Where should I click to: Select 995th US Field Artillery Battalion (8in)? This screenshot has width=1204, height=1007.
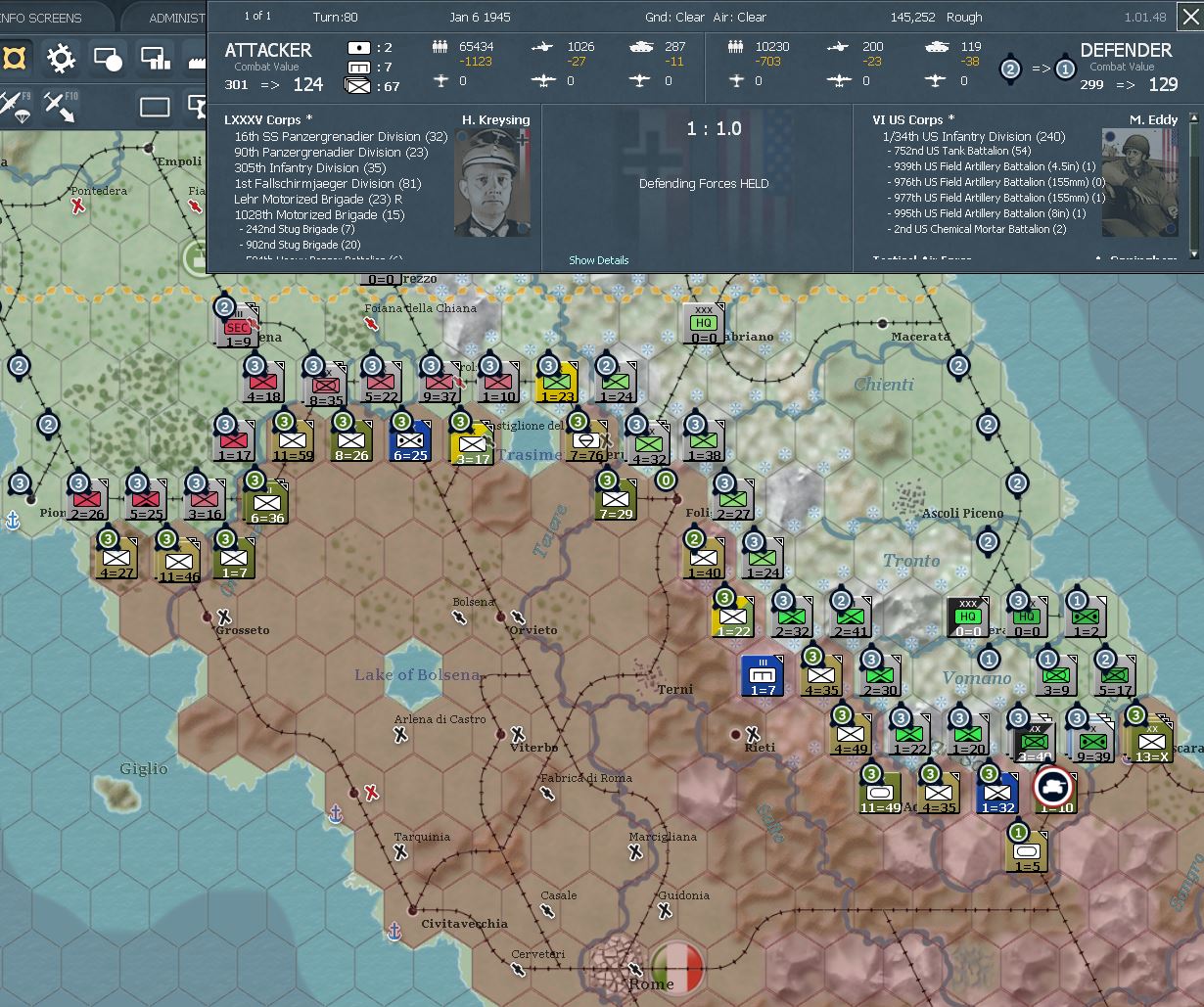click(986, 213)
